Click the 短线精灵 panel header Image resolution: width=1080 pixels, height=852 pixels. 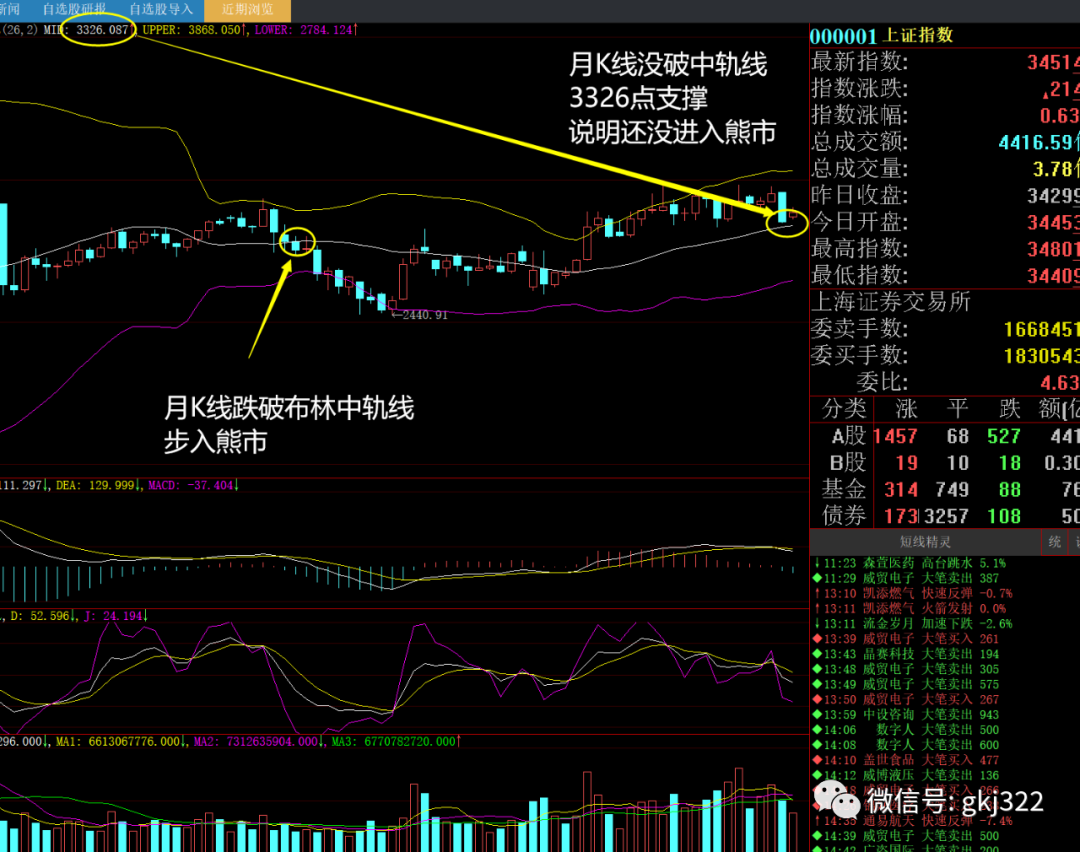point(925,542)
